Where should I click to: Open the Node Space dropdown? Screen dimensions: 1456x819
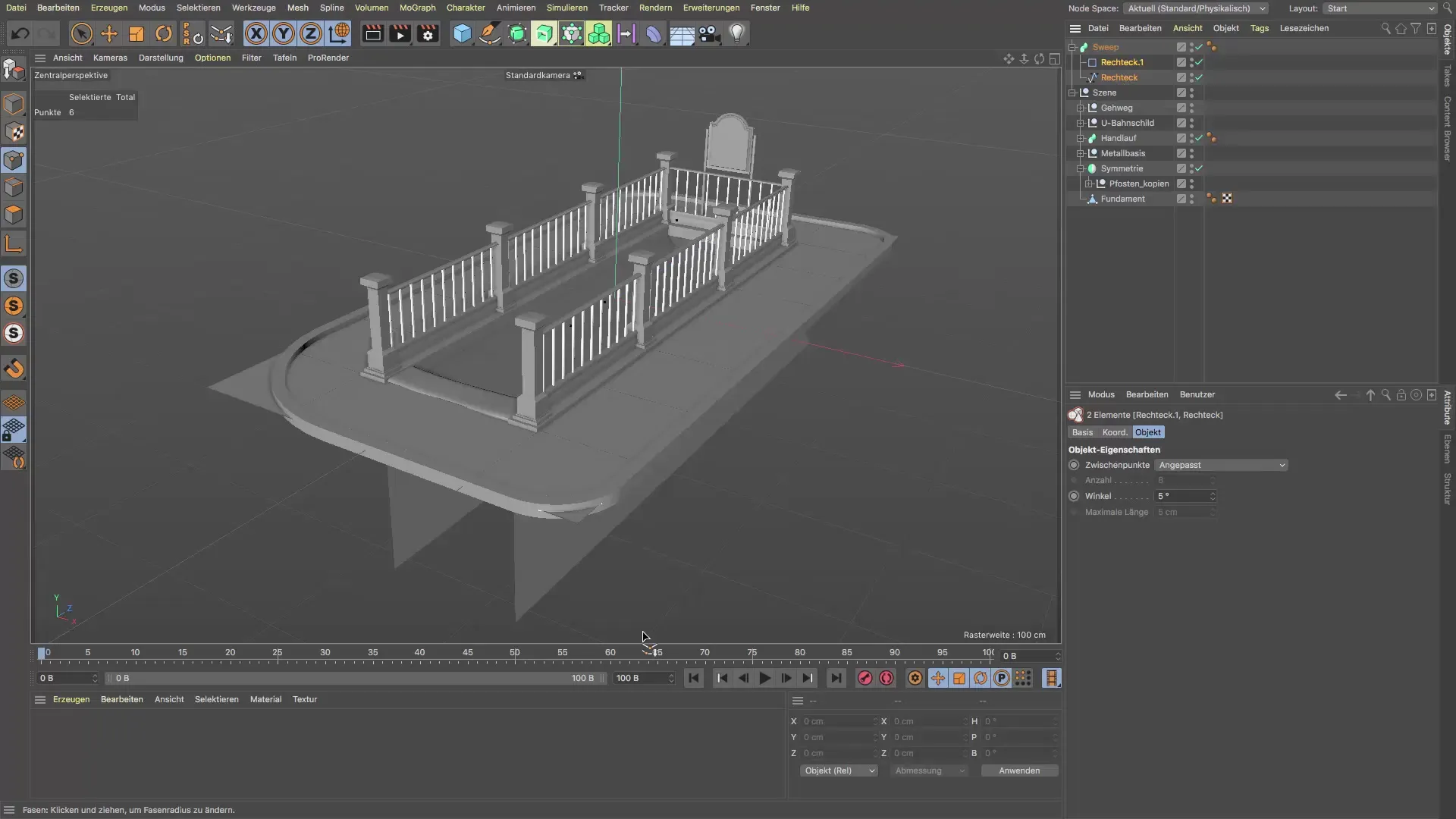pyautogui.click(x=1196, y=8)
